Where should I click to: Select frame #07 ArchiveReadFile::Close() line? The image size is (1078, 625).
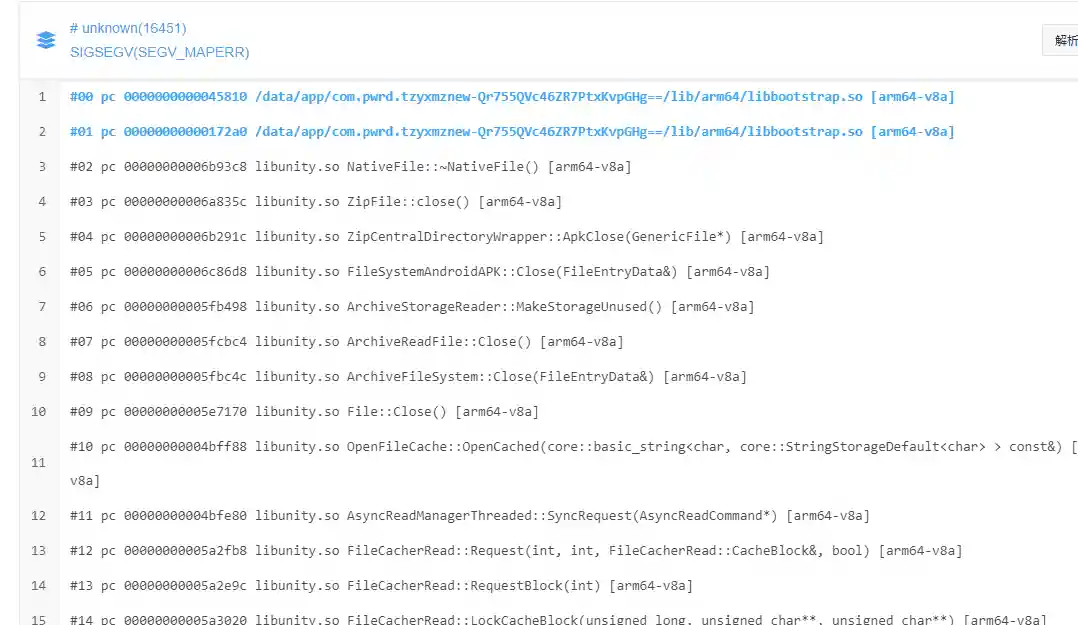point(346,342)
